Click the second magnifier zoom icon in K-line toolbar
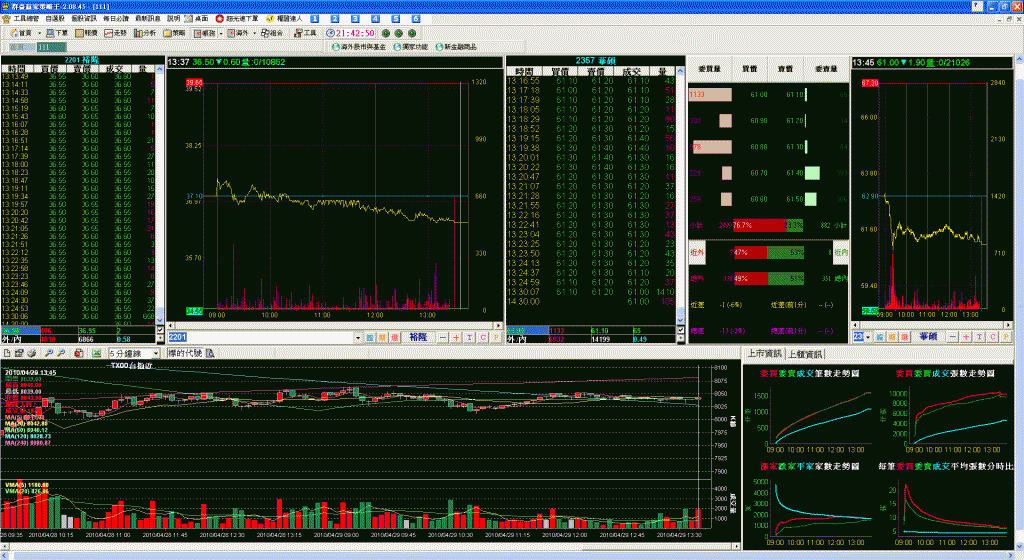The height and width of the screenshot is (560, 1024). 61,353
